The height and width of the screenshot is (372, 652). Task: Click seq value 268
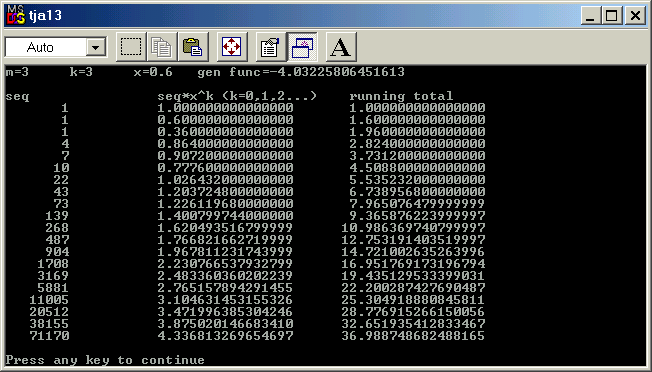[x=58, y=228]
